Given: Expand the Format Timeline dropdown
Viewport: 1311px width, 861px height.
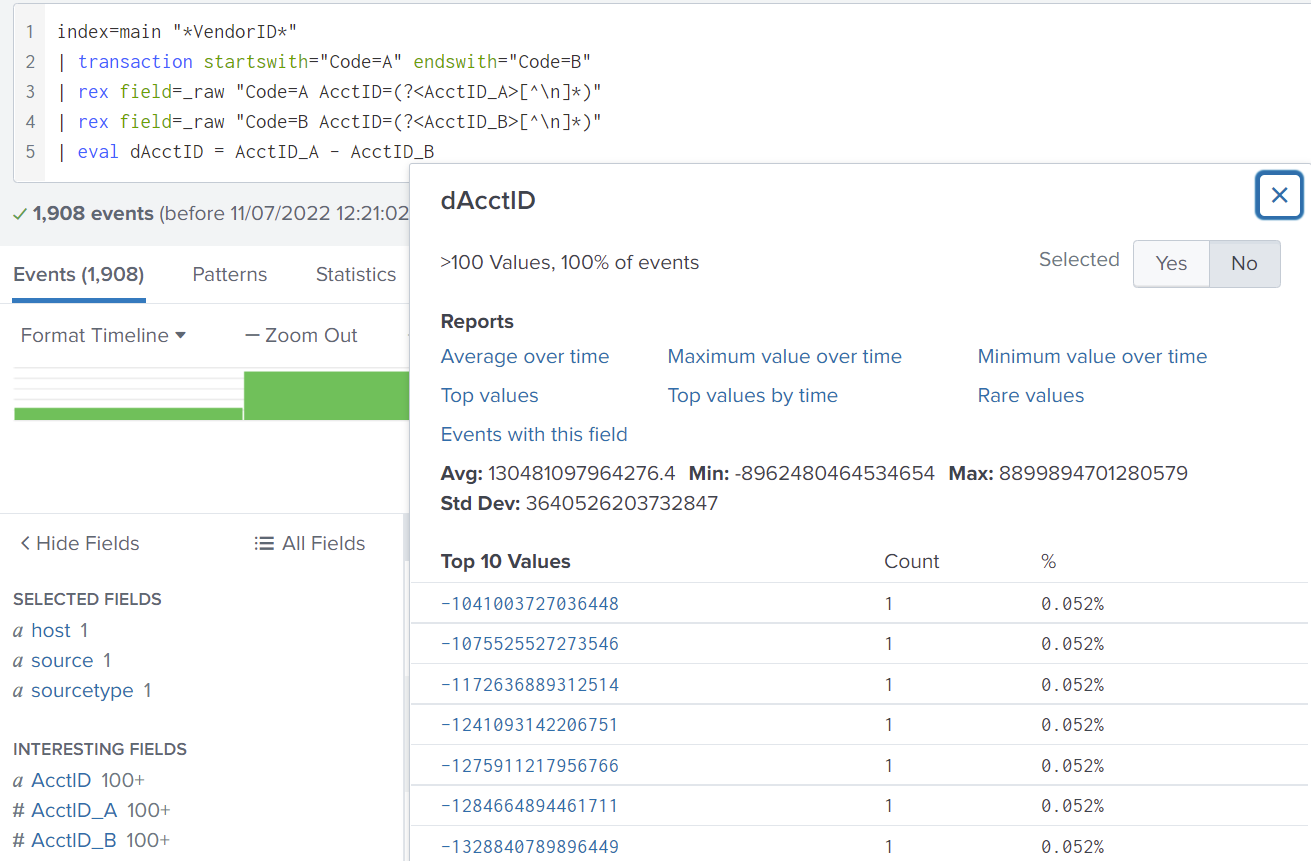Looking at the screenshot, I should (x=103, y=336).
